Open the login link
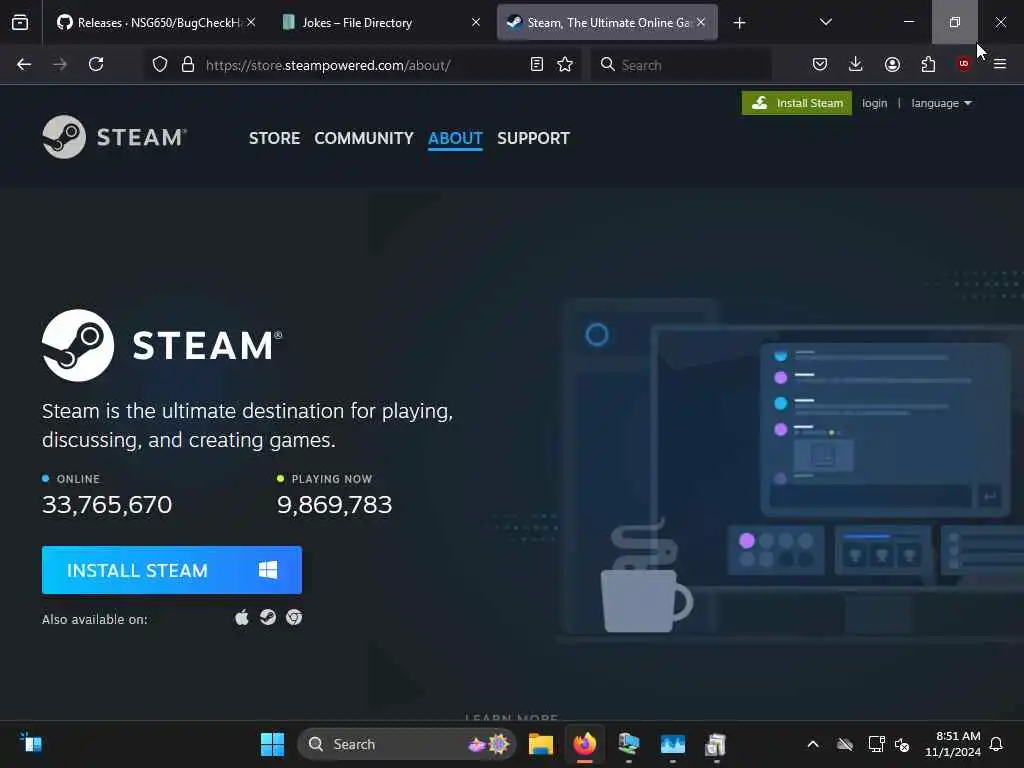 (x=874, y=103)
